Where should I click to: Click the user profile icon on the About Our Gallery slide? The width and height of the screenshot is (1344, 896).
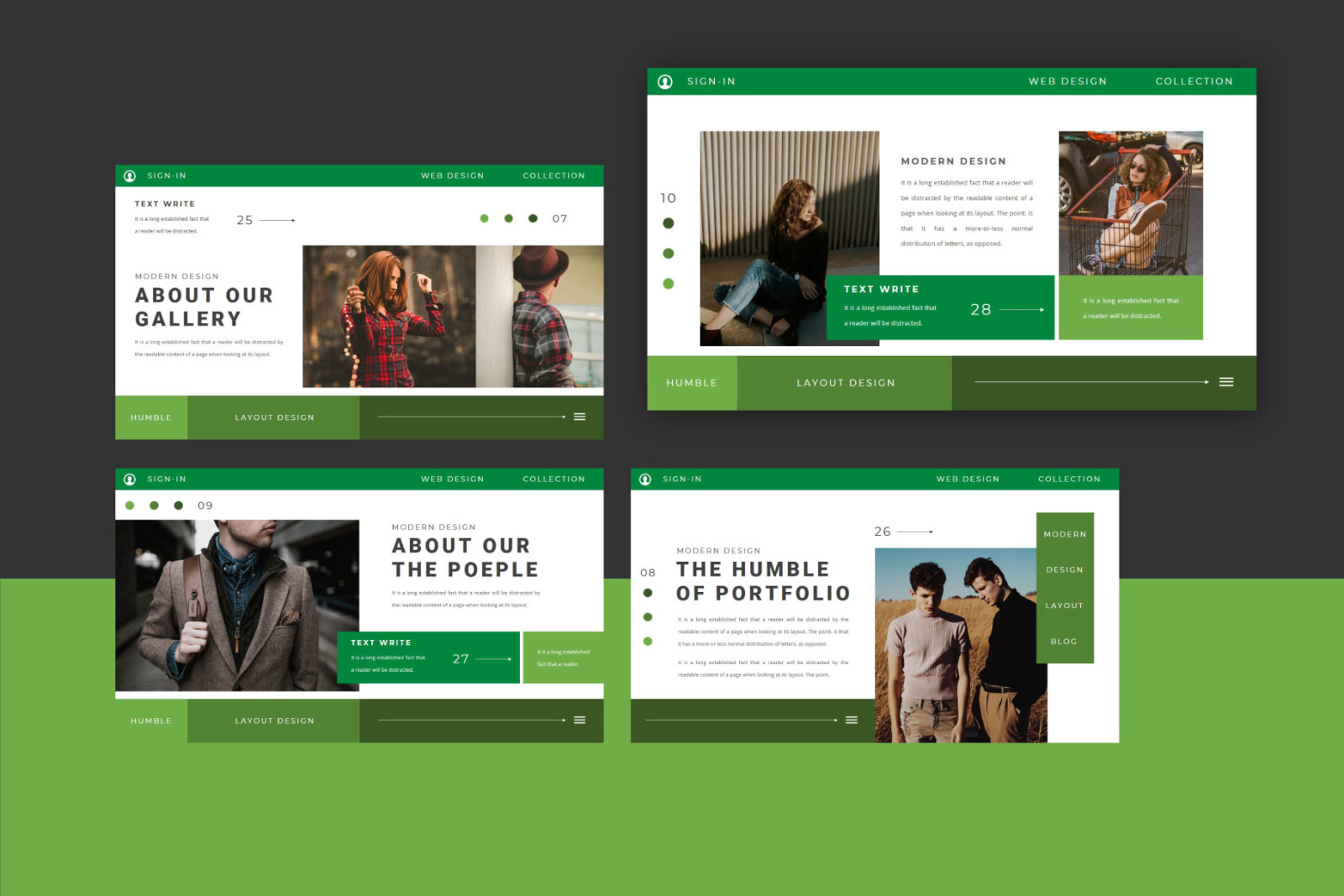(129, 176)
